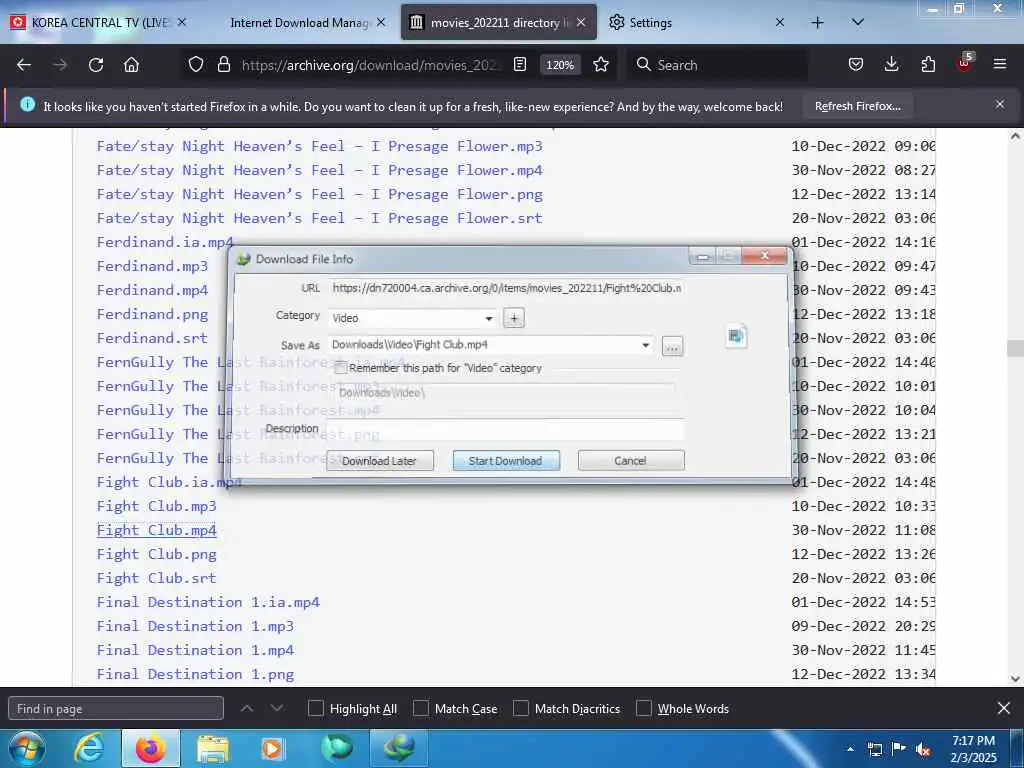The height and width of the screenshot is (768, 1024).
Task: Click the Internet Download Manager taskbar icon
Action: (399, 748)
